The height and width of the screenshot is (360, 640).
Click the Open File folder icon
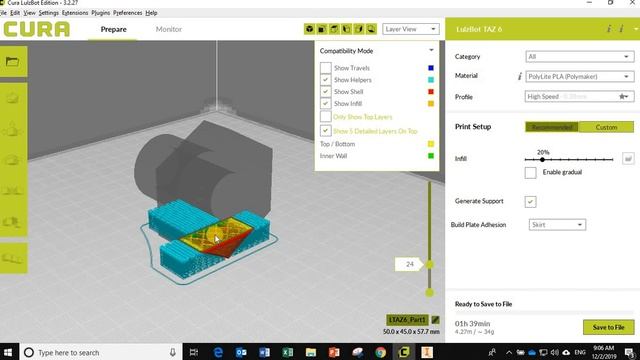[x=13, y=62]
